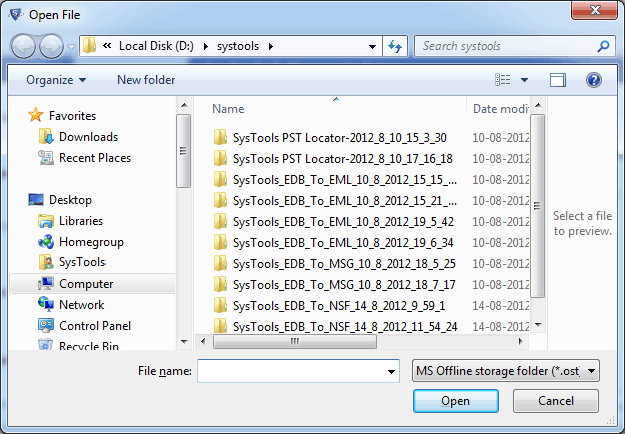Viewport: 625px width, 434px height.
Task: Toggle the preview pane icon
Action: tap(558, 80)
